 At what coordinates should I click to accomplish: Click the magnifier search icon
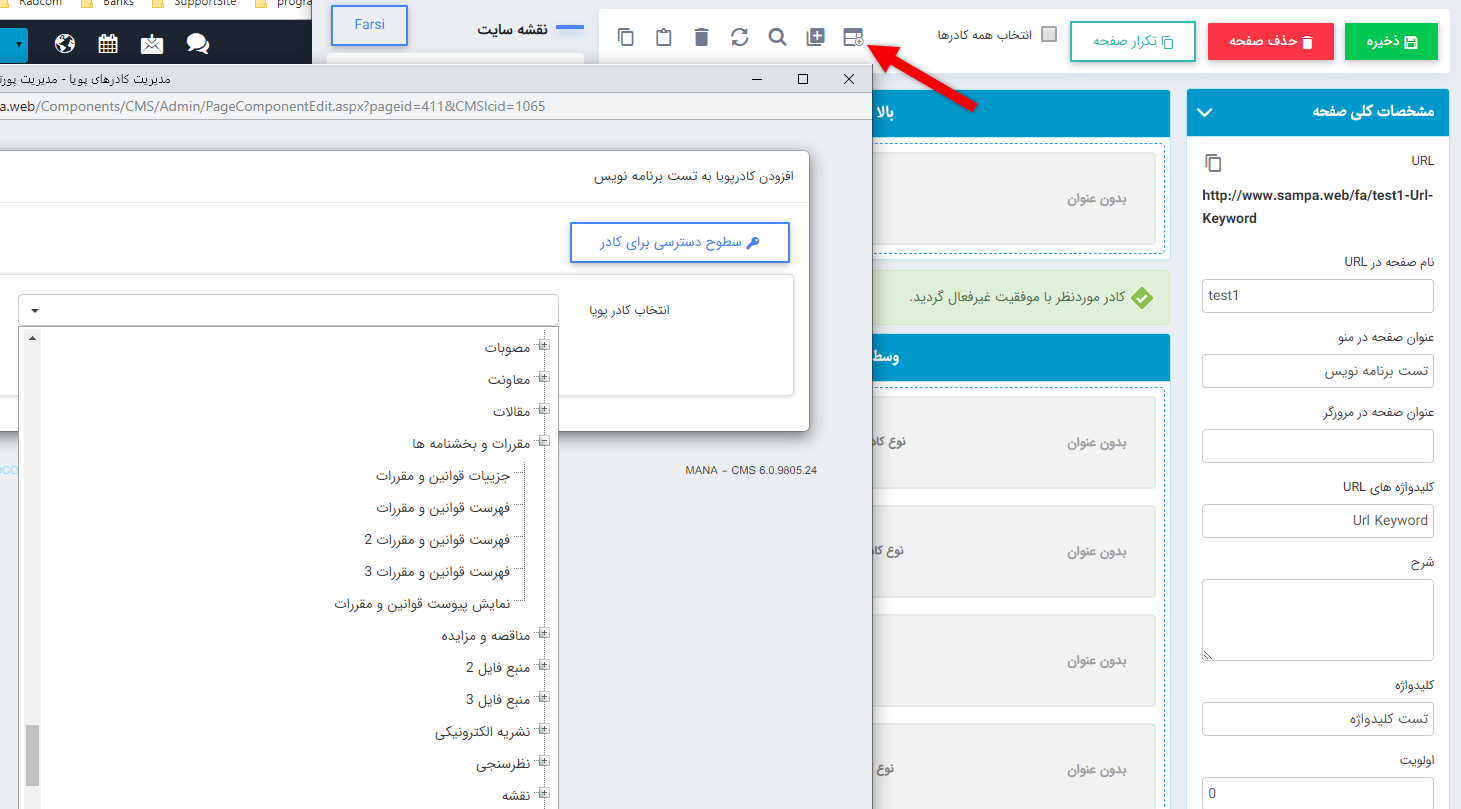pos(777,38)
